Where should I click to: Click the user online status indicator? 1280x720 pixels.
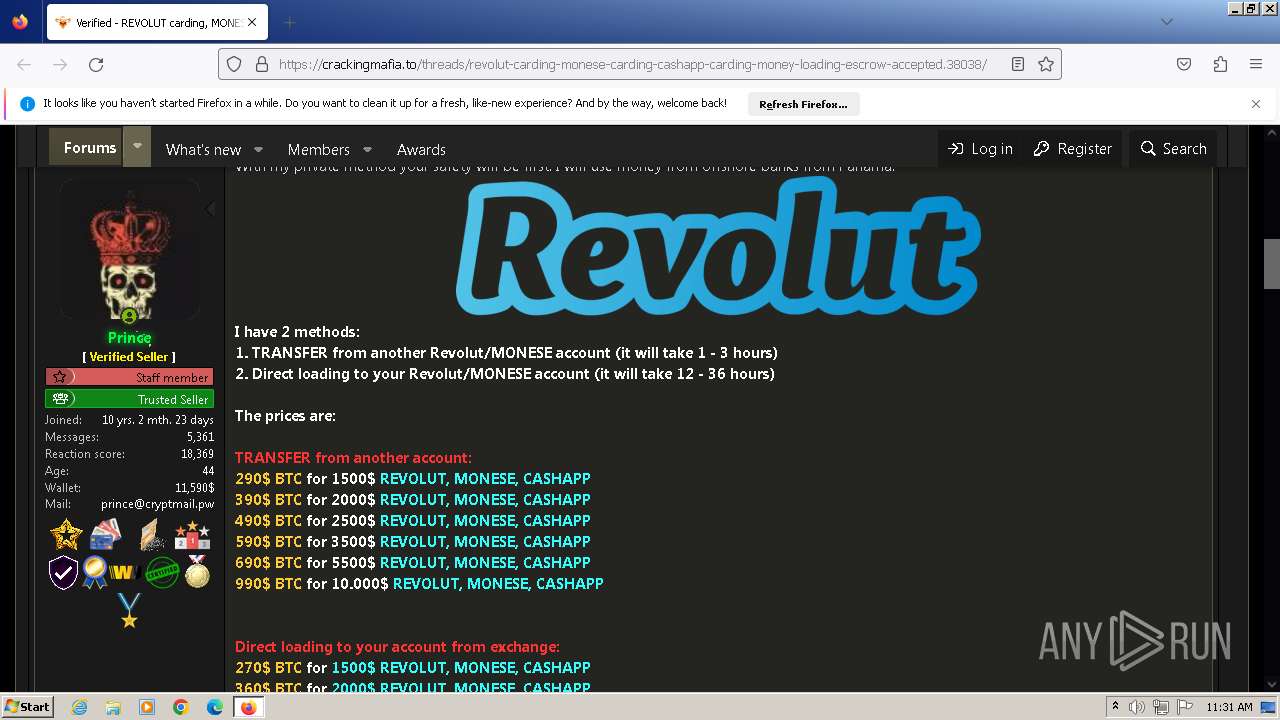[x=129, y=317]
